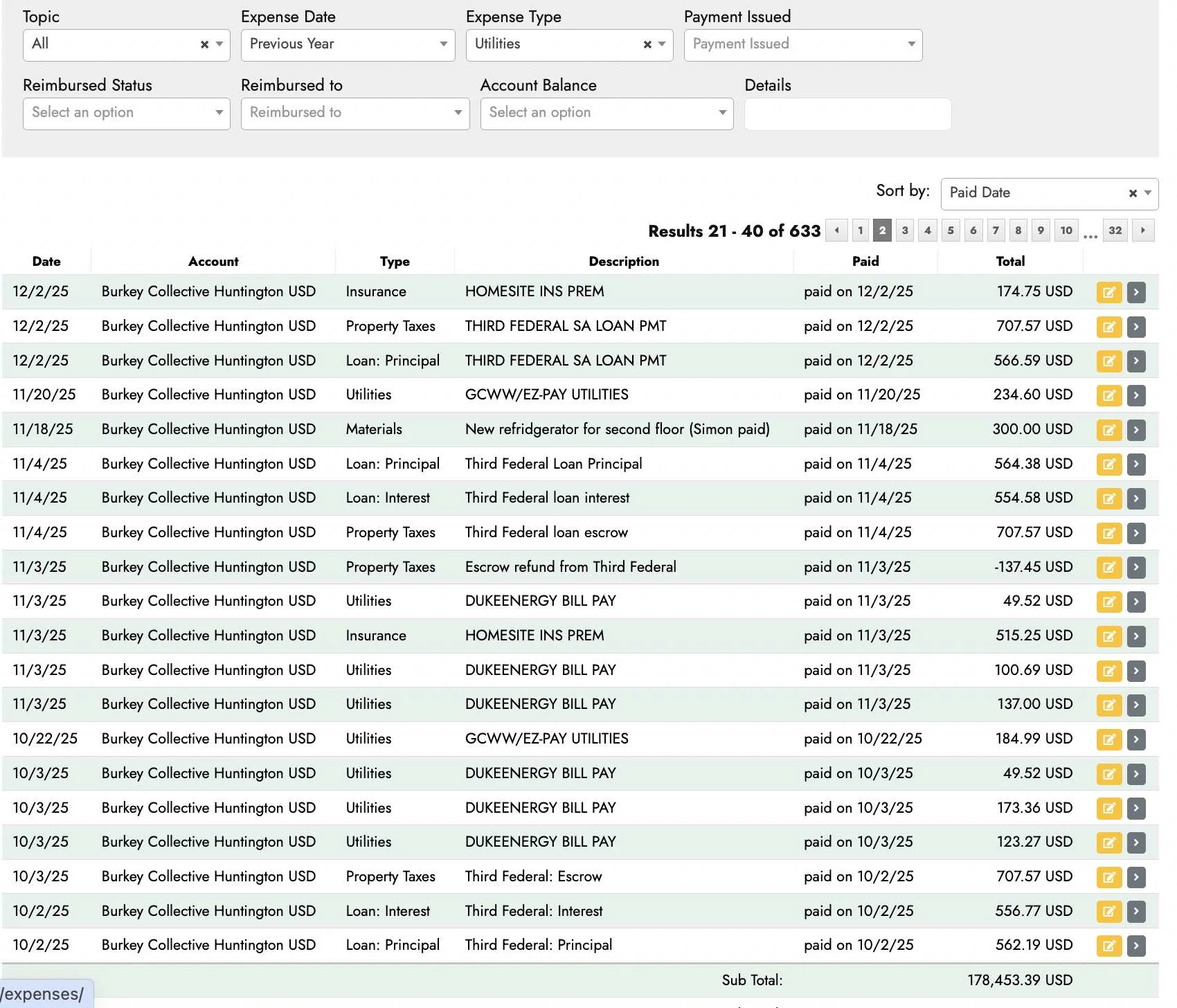The image size is (1177, 1008).
Task: Open the Reimbursed to dropdown
Action: [354, 114]
